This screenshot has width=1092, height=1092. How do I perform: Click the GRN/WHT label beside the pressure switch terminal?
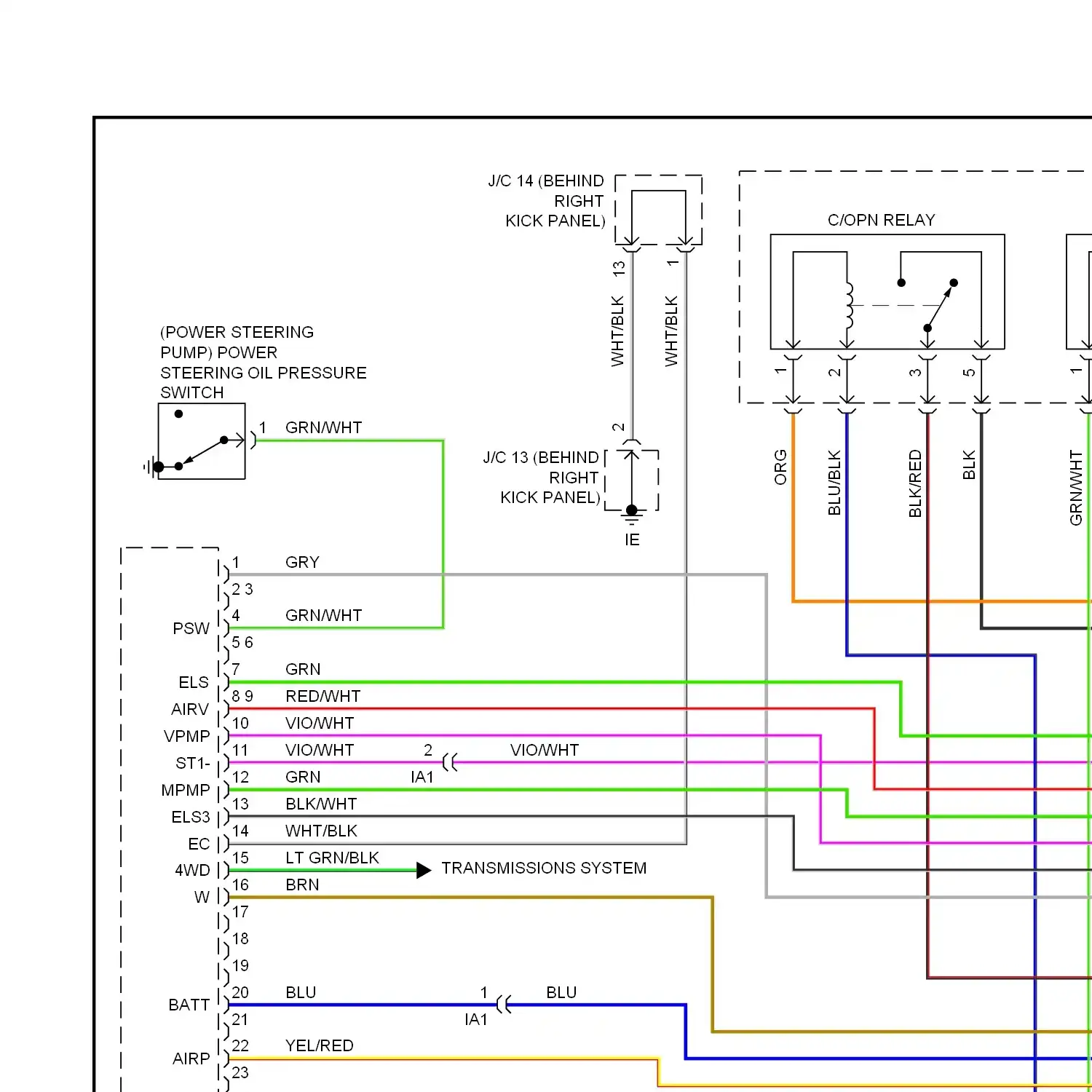[324, 427]
